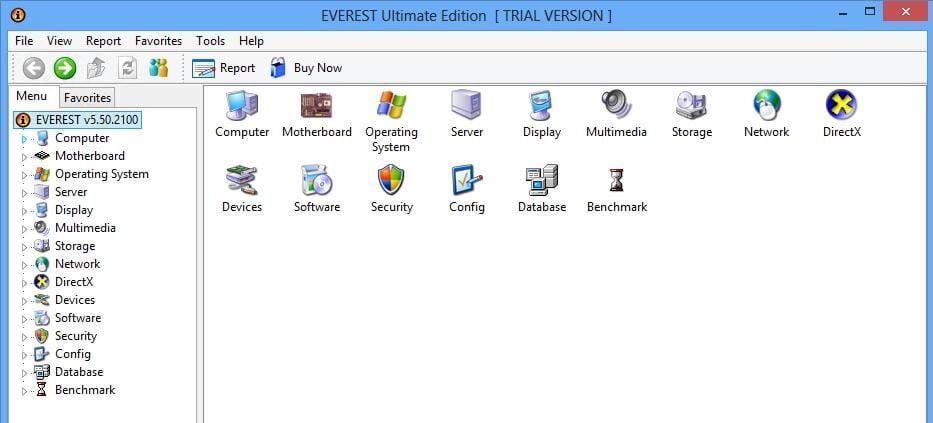Select Operating System in the sidebar tree
933x423 pixels.
(102, 174)
